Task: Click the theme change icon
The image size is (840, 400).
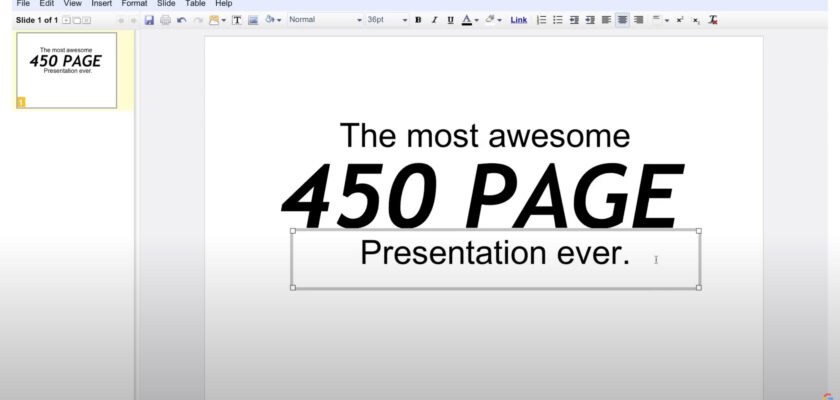Action: pyautogui.click(x=214, y=20)
